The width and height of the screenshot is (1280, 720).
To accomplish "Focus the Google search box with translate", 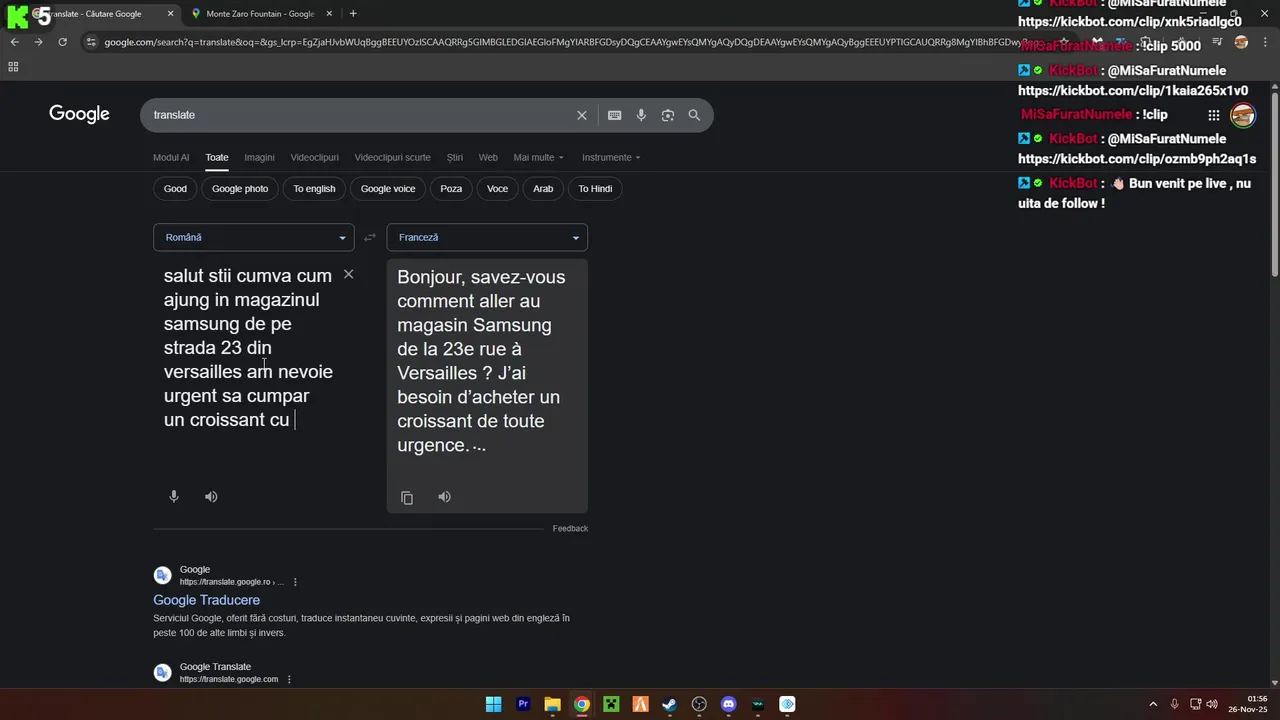I will 360,115.
